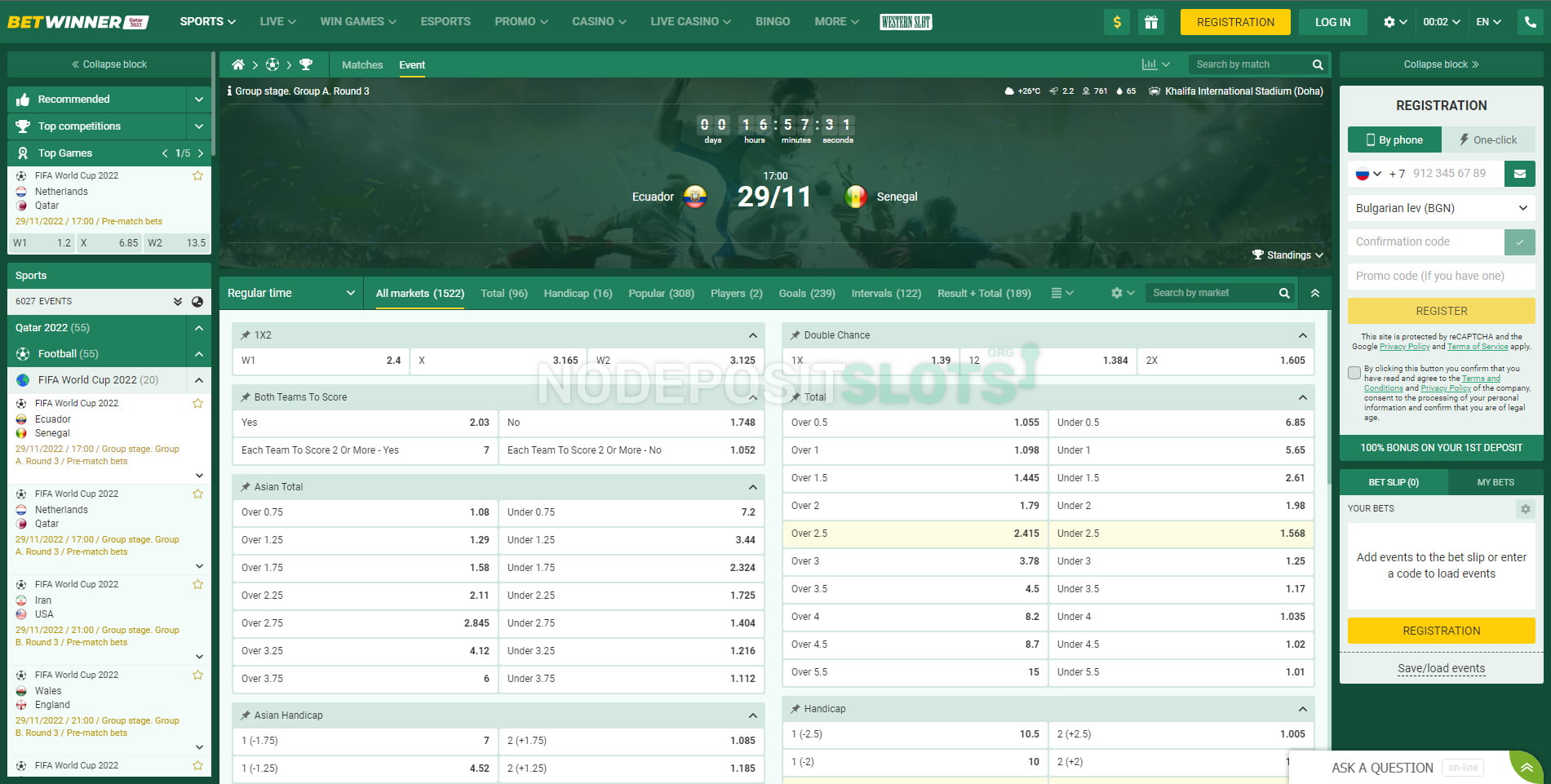Image resolution: width=1551 pixels, height=784 pixels.
Task: Pin the Asian Total market
Action: pos(246,487)
